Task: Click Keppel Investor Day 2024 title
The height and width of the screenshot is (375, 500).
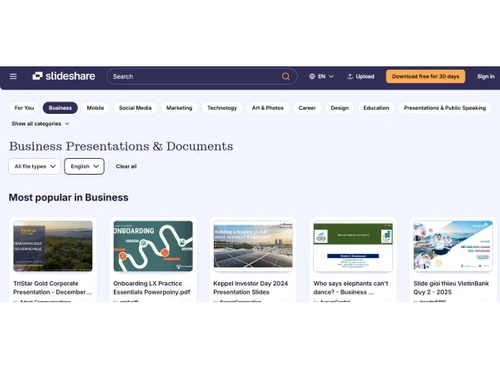Action: pos(251,288)
